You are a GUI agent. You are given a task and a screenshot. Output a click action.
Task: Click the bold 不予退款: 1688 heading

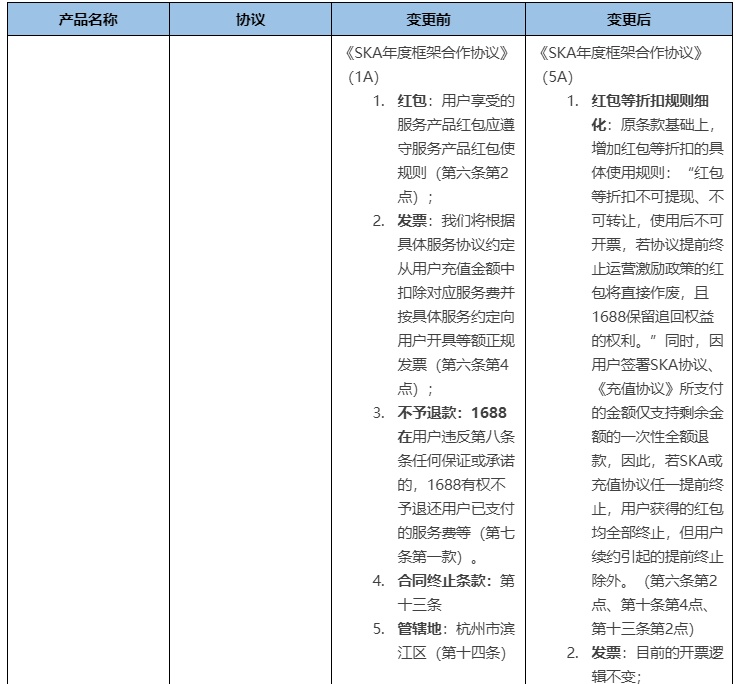tap(452, 413)
